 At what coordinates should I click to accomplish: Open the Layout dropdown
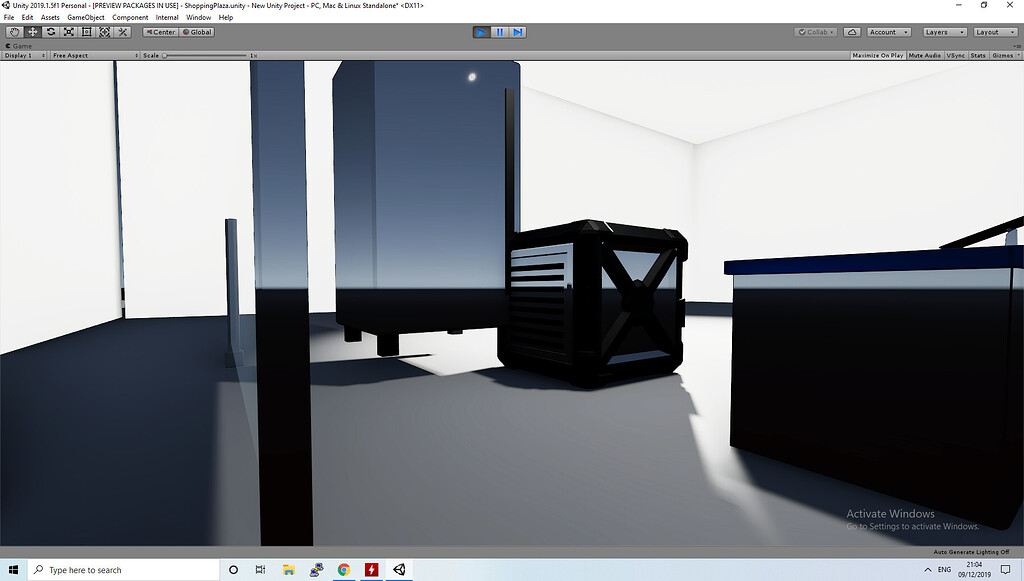click(x=994, y=31)
